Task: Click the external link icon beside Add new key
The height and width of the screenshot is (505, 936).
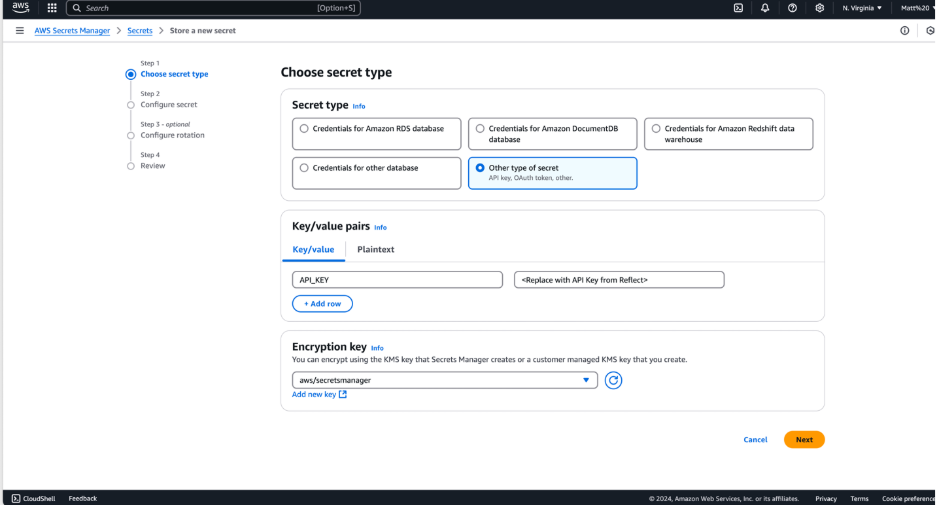Action: (x=343, y=394)
